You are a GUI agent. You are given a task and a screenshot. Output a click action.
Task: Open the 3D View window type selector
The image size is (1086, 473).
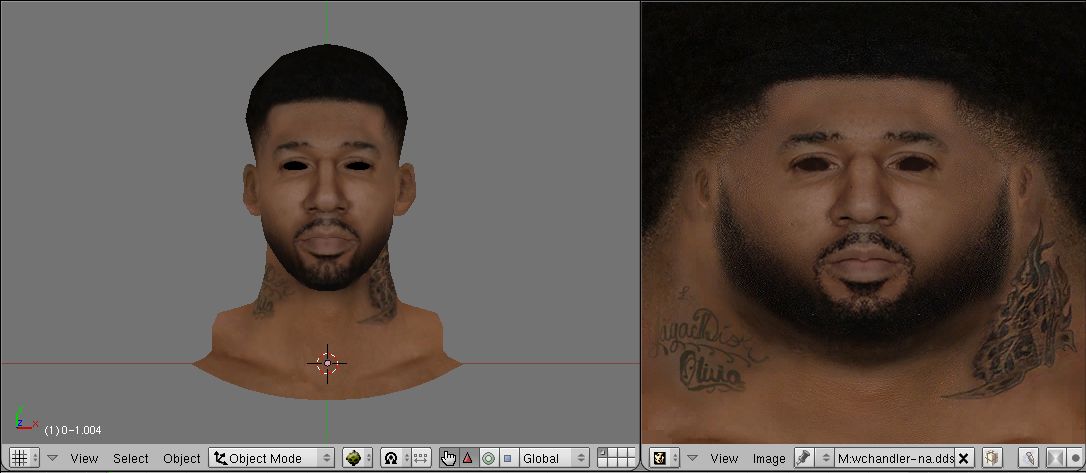pos(21,458)
